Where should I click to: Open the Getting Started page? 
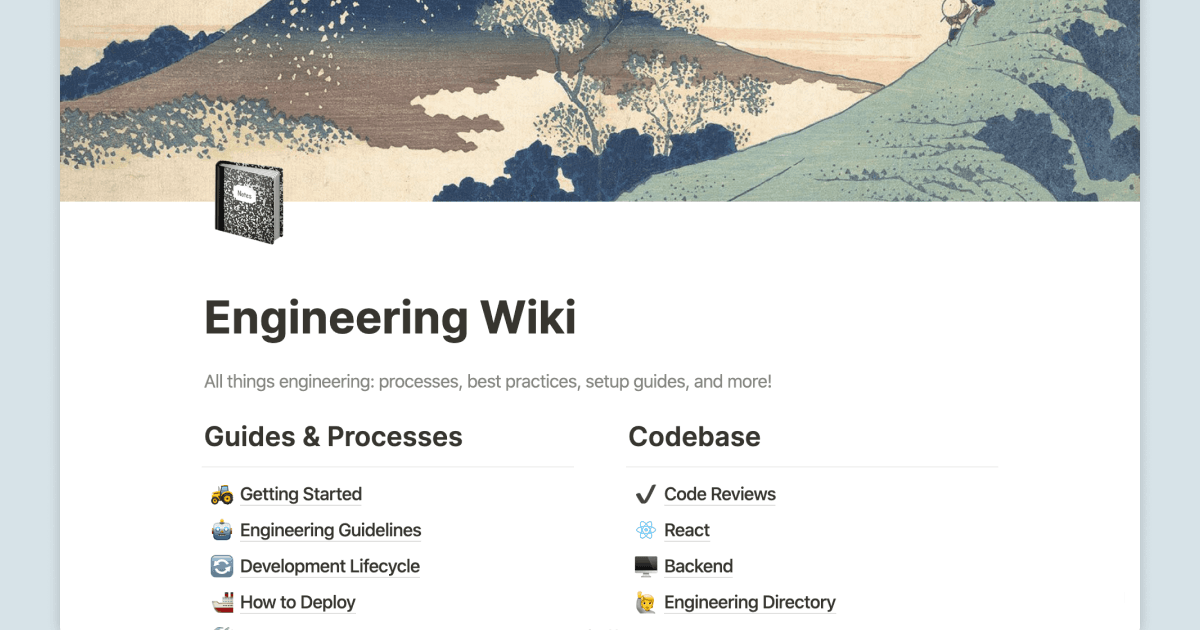(300, 494)
